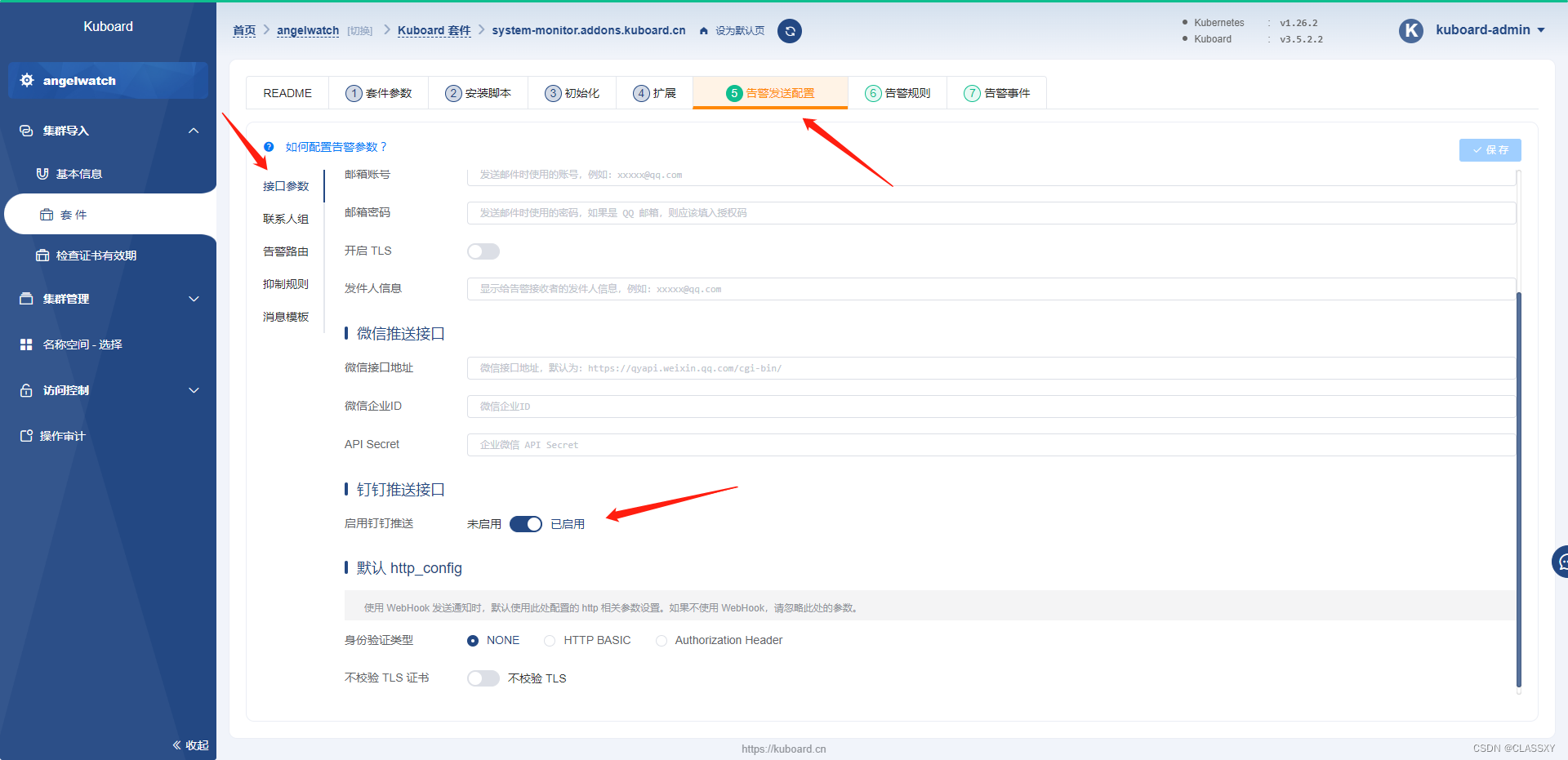The width and height of the screenshot is (1568, 760).
Task: Open the README tab
Action: [287, 93]
